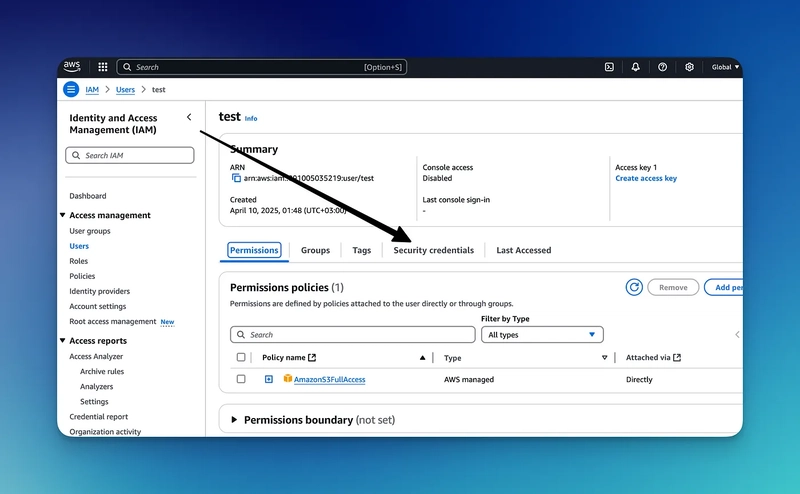Select all policies header checkbox
The width and height of the screenshot is (800, 494).
pyautogui.click(x=241, y=357)
